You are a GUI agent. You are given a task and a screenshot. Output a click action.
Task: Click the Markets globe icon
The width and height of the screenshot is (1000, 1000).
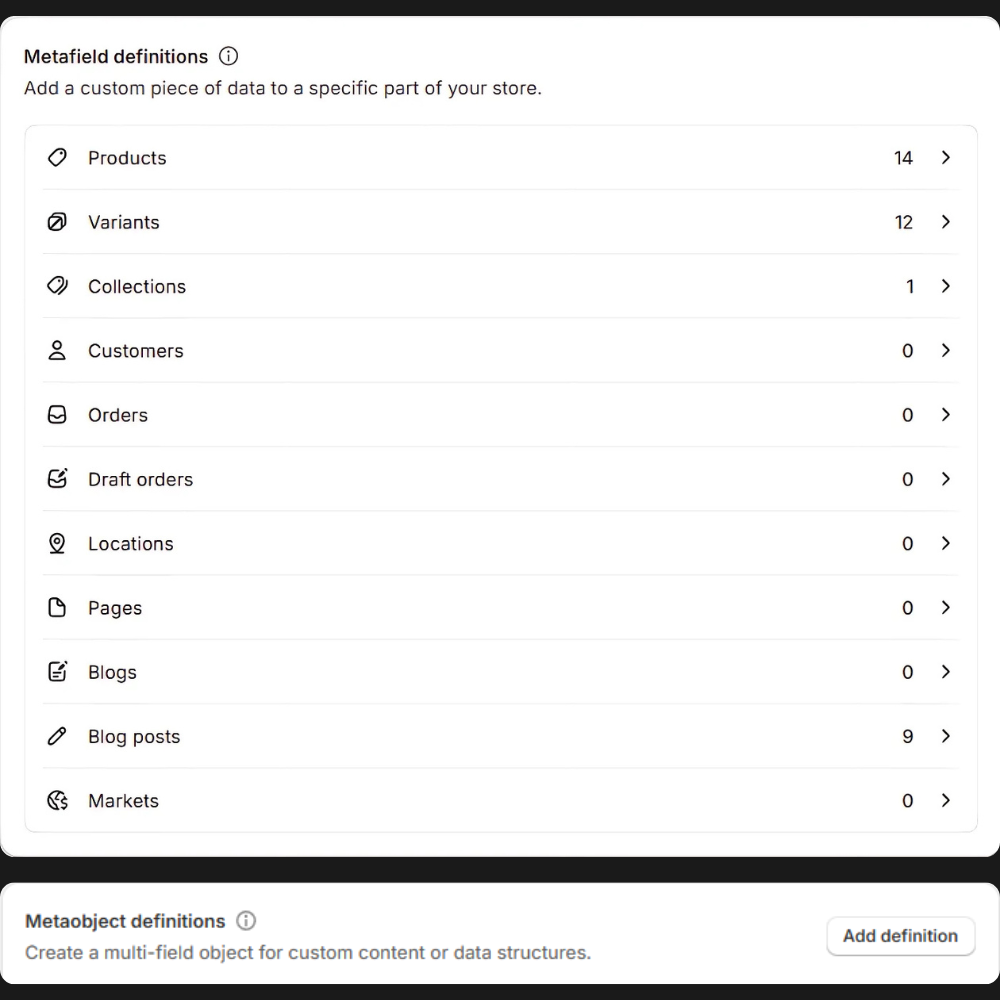coord(57,801)
